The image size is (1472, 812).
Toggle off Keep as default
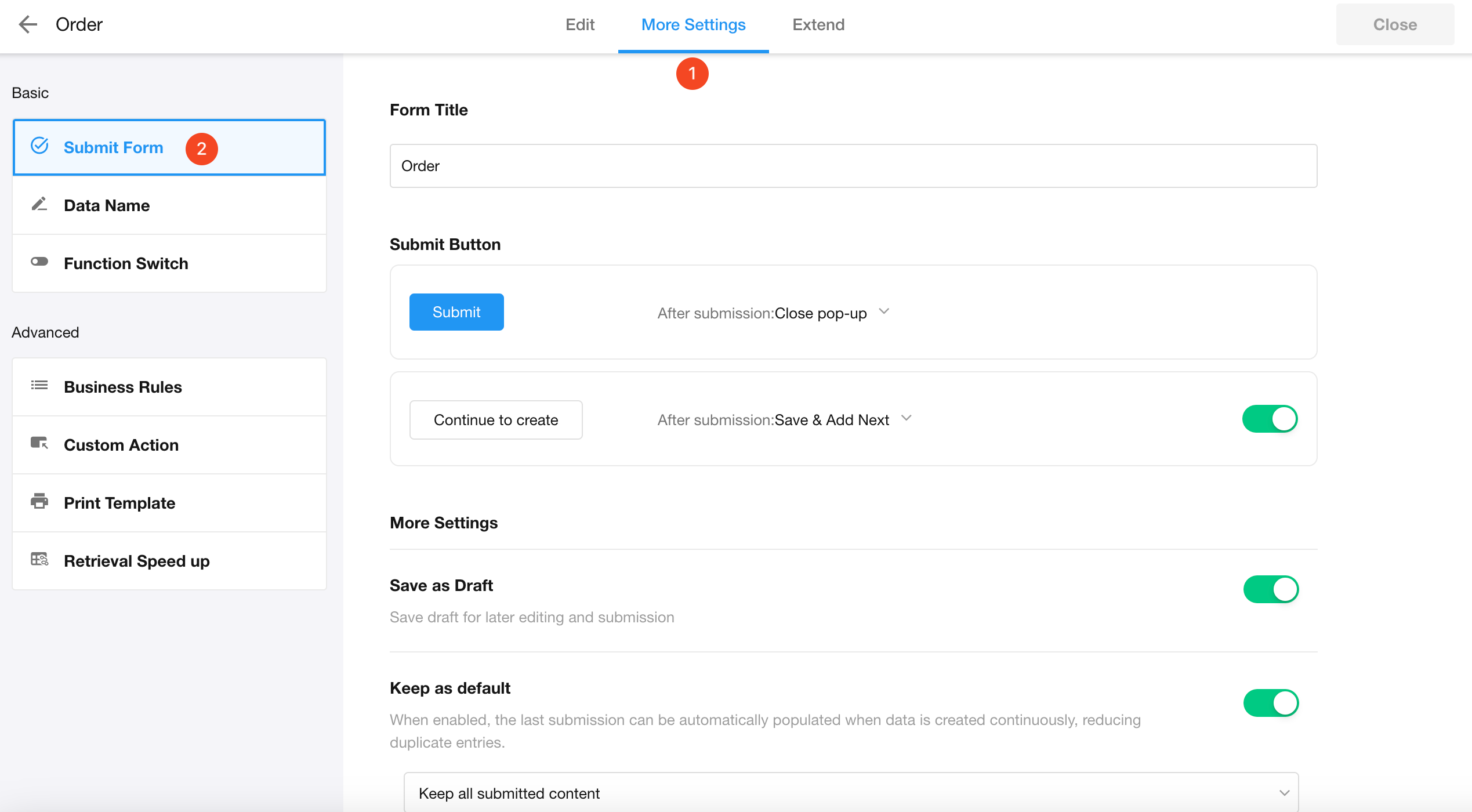click(1270, 703)
